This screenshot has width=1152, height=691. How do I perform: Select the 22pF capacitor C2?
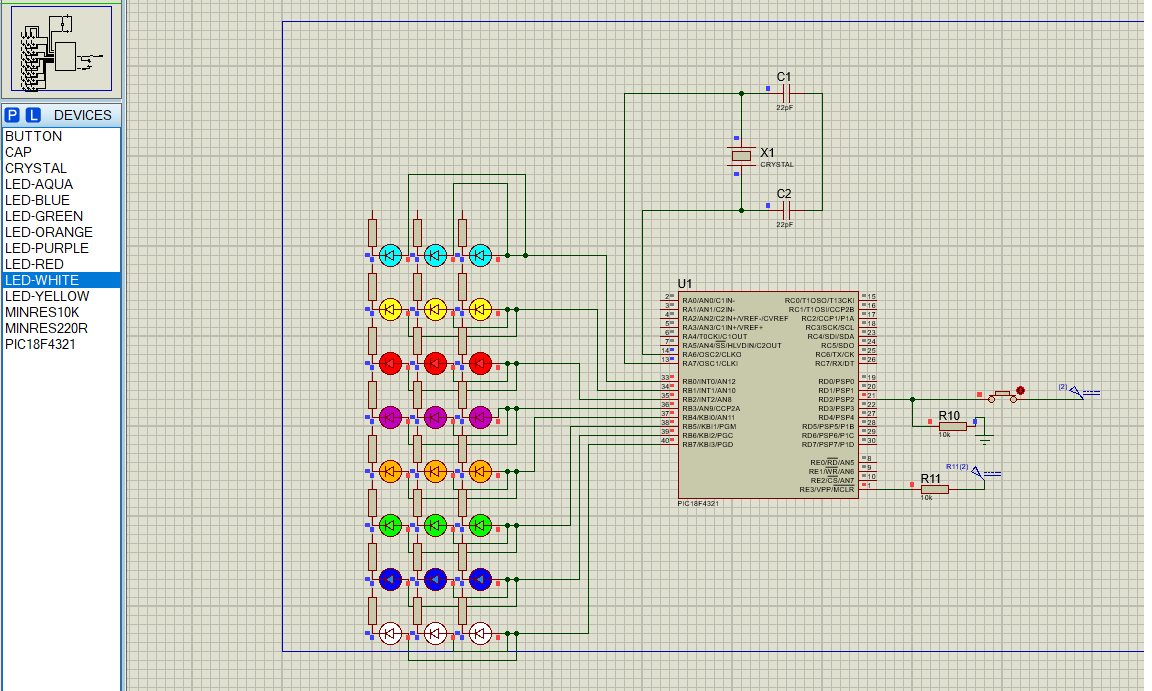(x=786, y=210)
